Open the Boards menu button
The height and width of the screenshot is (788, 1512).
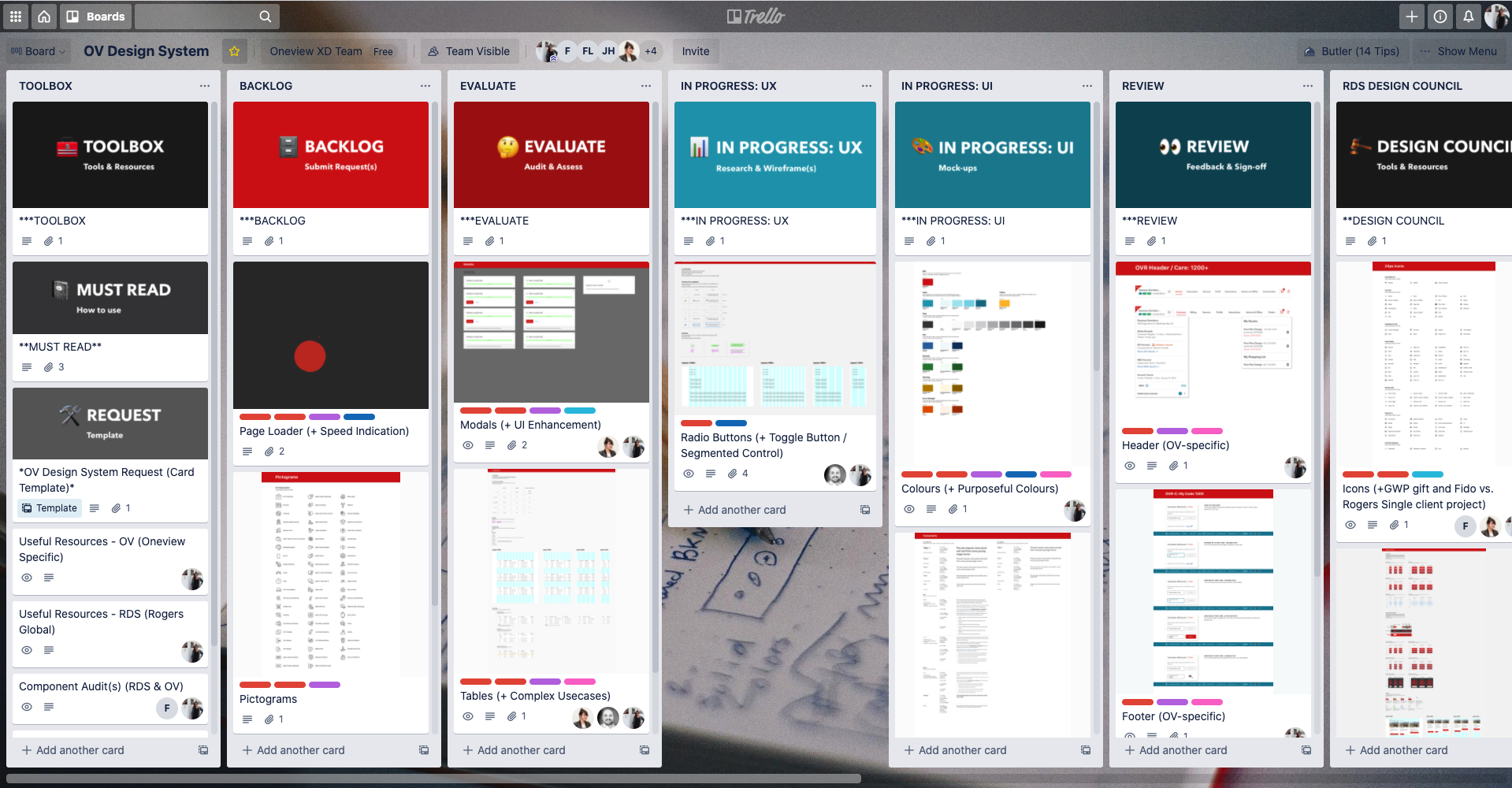[95, 16]
